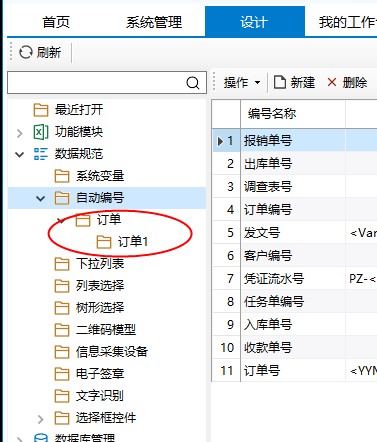Screen dimensions: 377x442
Task: Click the 新建 button label
Action: pyautogui.click(x=302, y=82)
